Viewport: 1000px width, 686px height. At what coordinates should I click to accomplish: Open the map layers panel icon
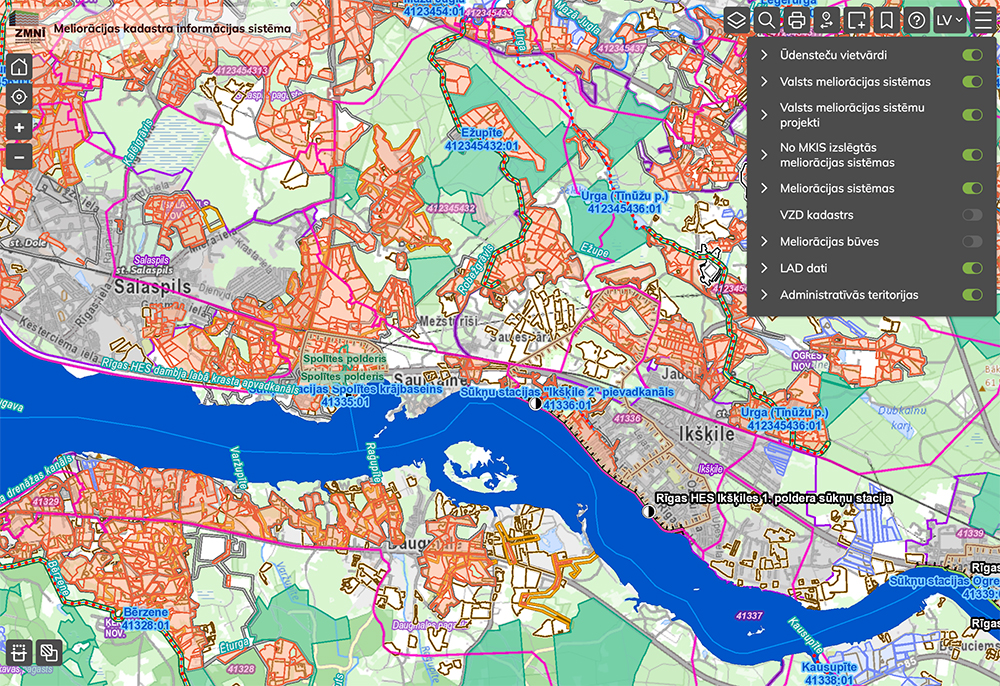pos(736,20)
